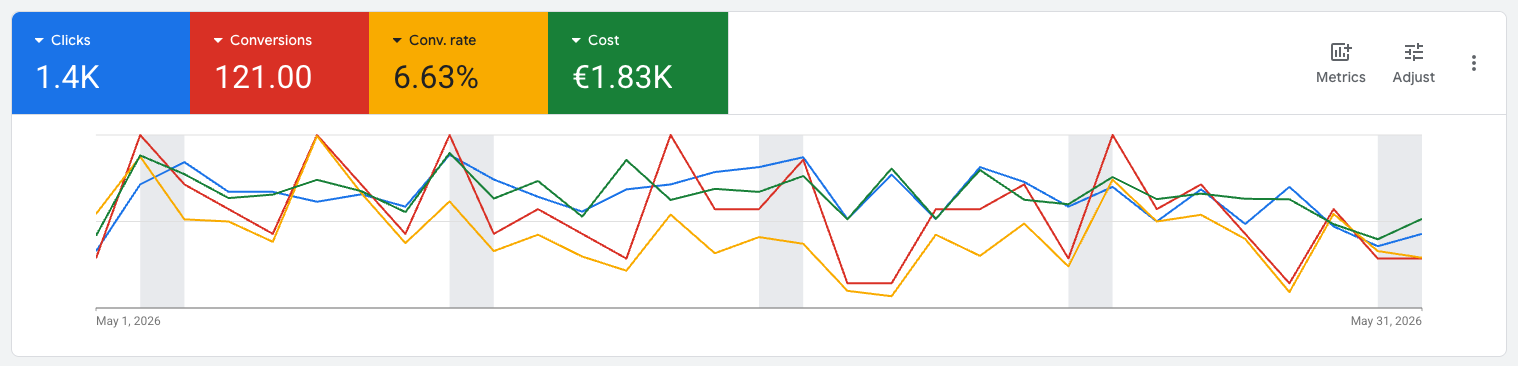Click the Metrics chart icon
The image size is (1518, 366).
pos(1341,52)
